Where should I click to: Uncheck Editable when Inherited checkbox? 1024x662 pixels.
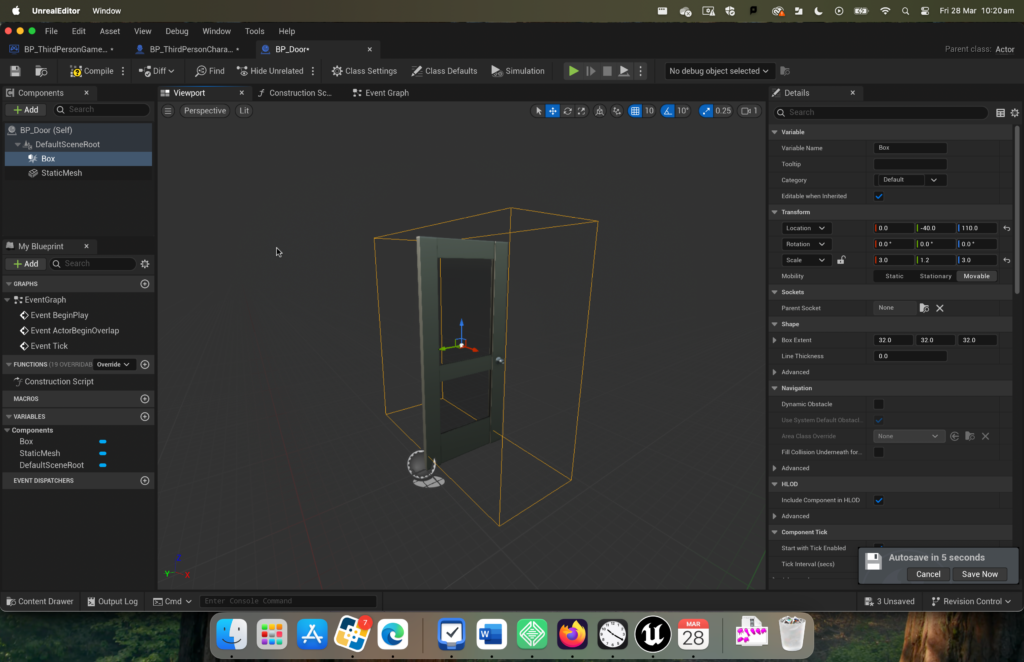click(x=879, y=196)
